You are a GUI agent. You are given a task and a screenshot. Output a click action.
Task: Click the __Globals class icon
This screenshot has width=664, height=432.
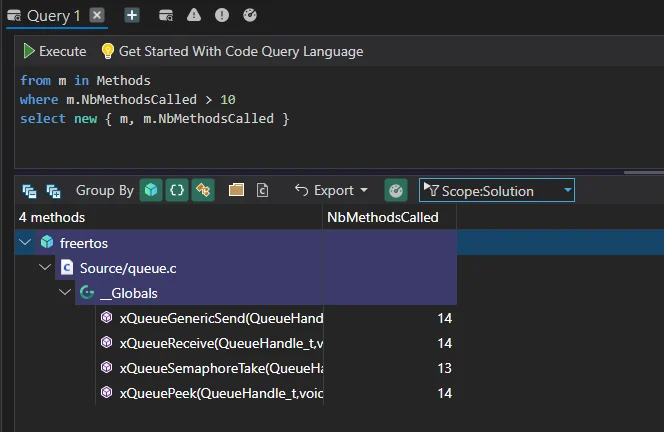[87, 292]
